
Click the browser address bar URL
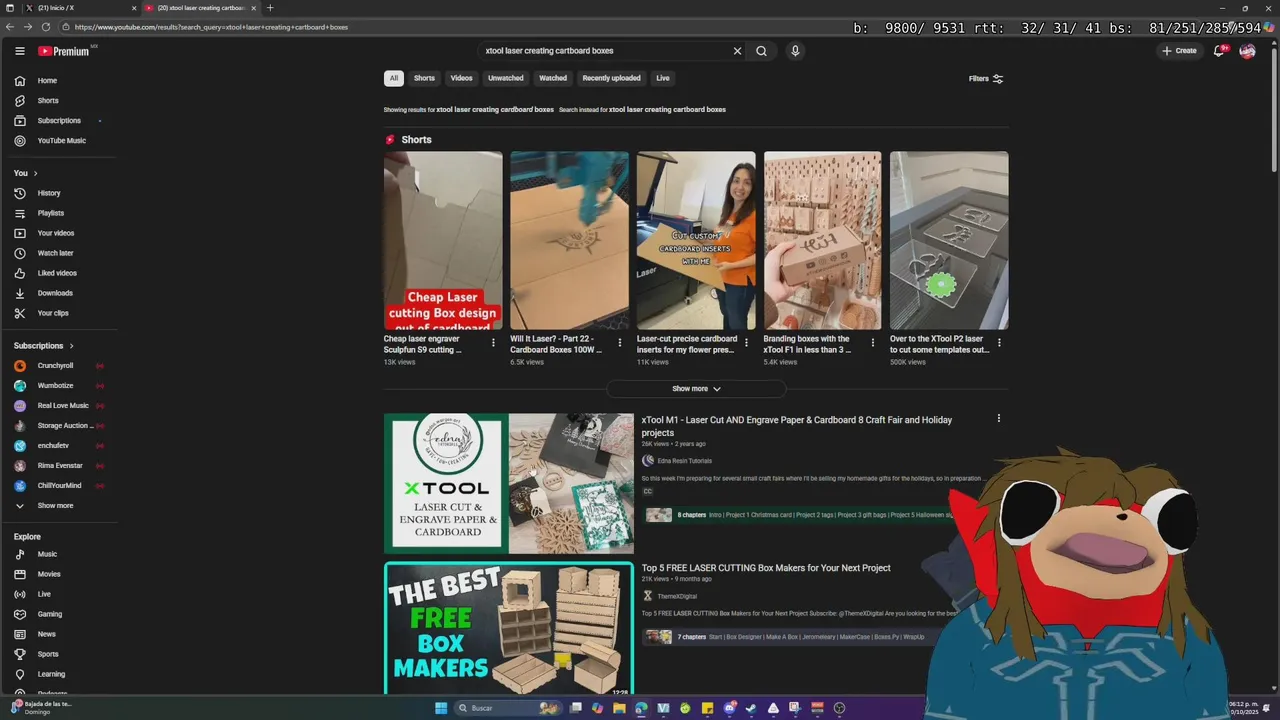(x=211, y=27)
